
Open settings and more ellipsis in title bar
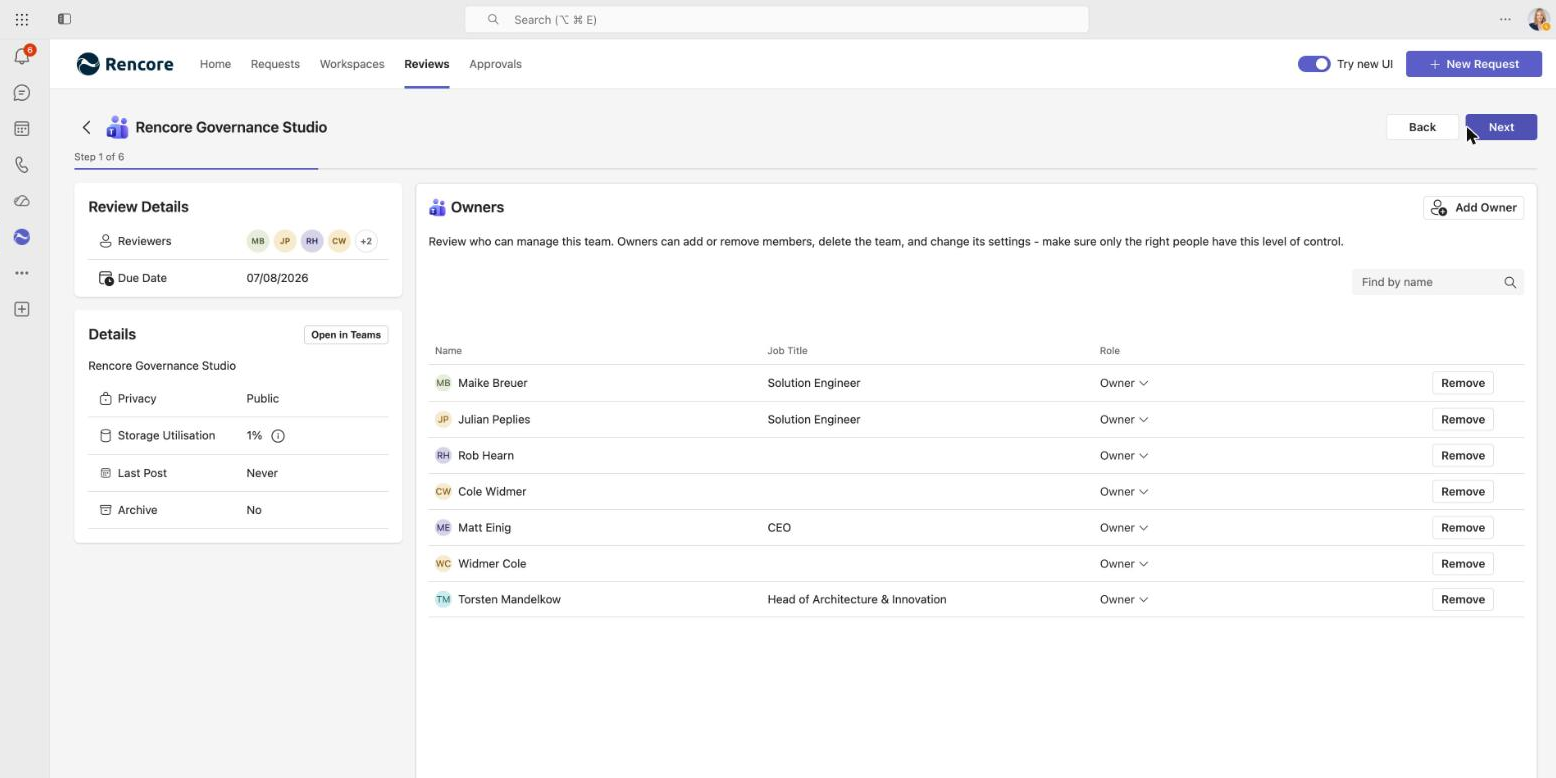click(1505, 19)
